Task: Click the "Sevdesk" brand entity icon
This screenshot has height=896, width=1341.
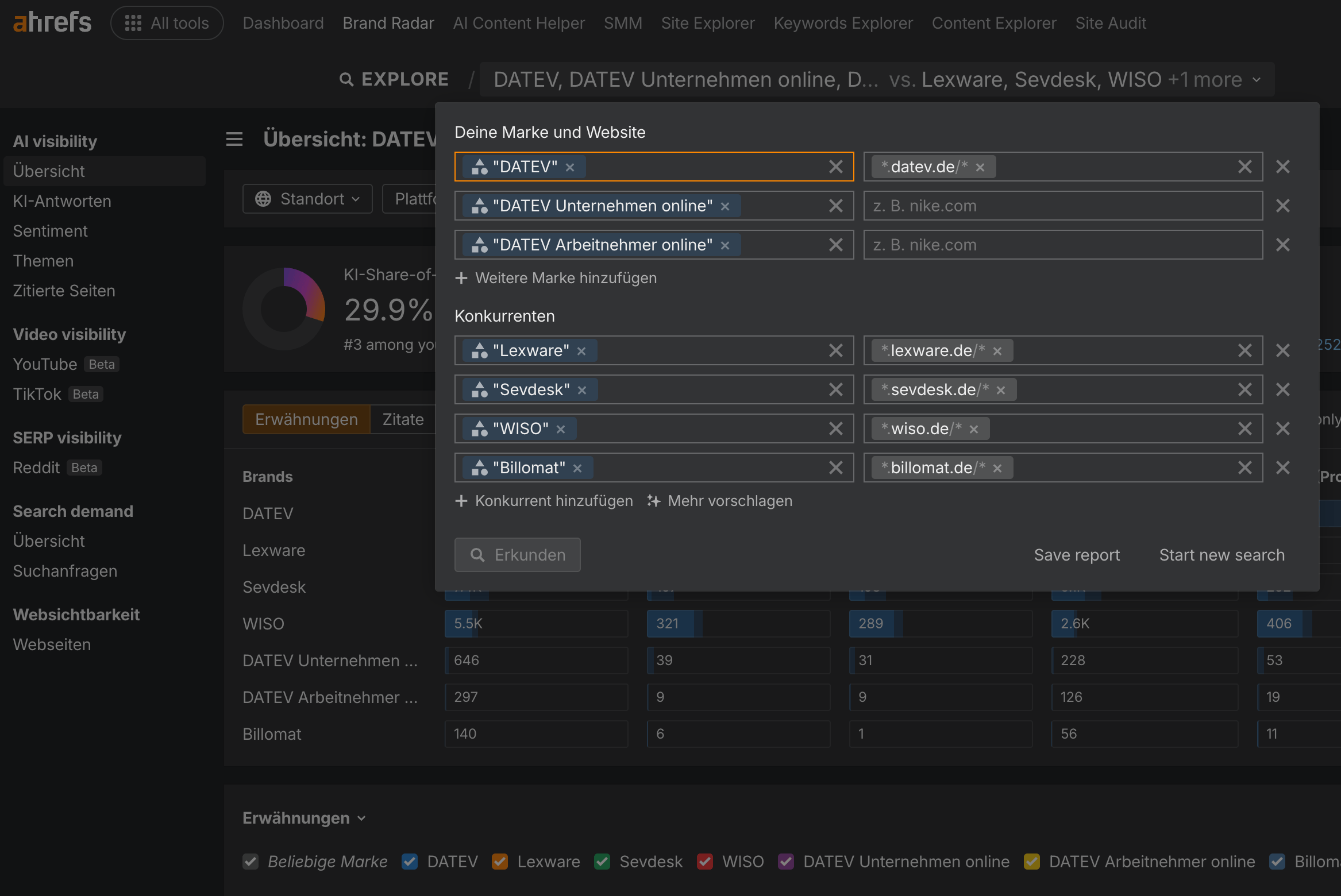Action: point(479,389)
